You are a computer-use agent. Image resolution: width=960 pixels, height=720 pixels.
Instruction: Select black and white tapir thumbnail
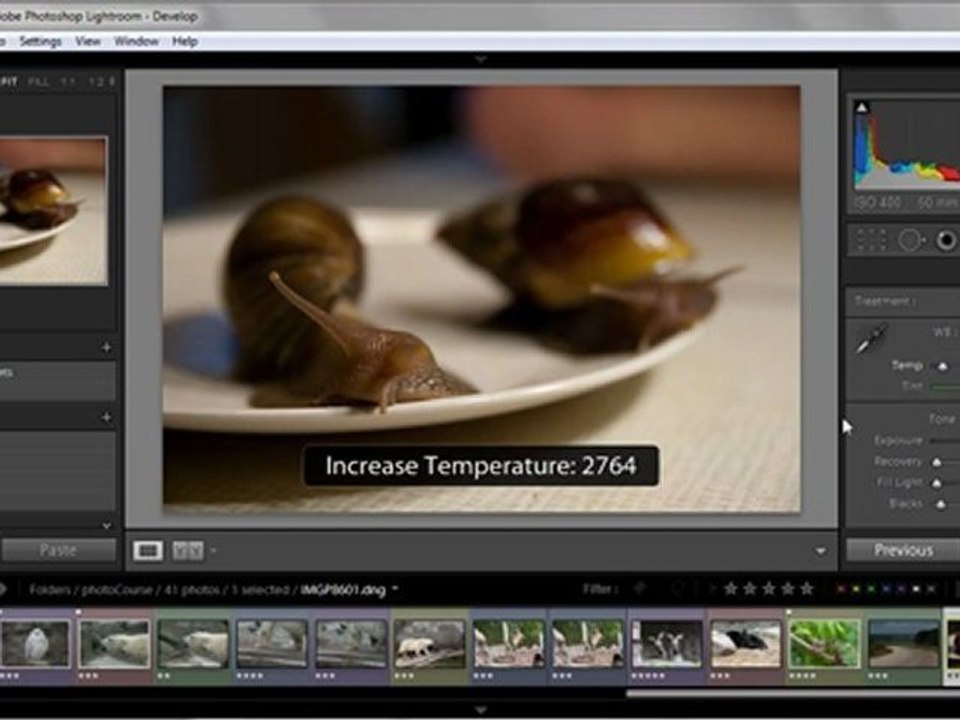click(x=745, y=643)
